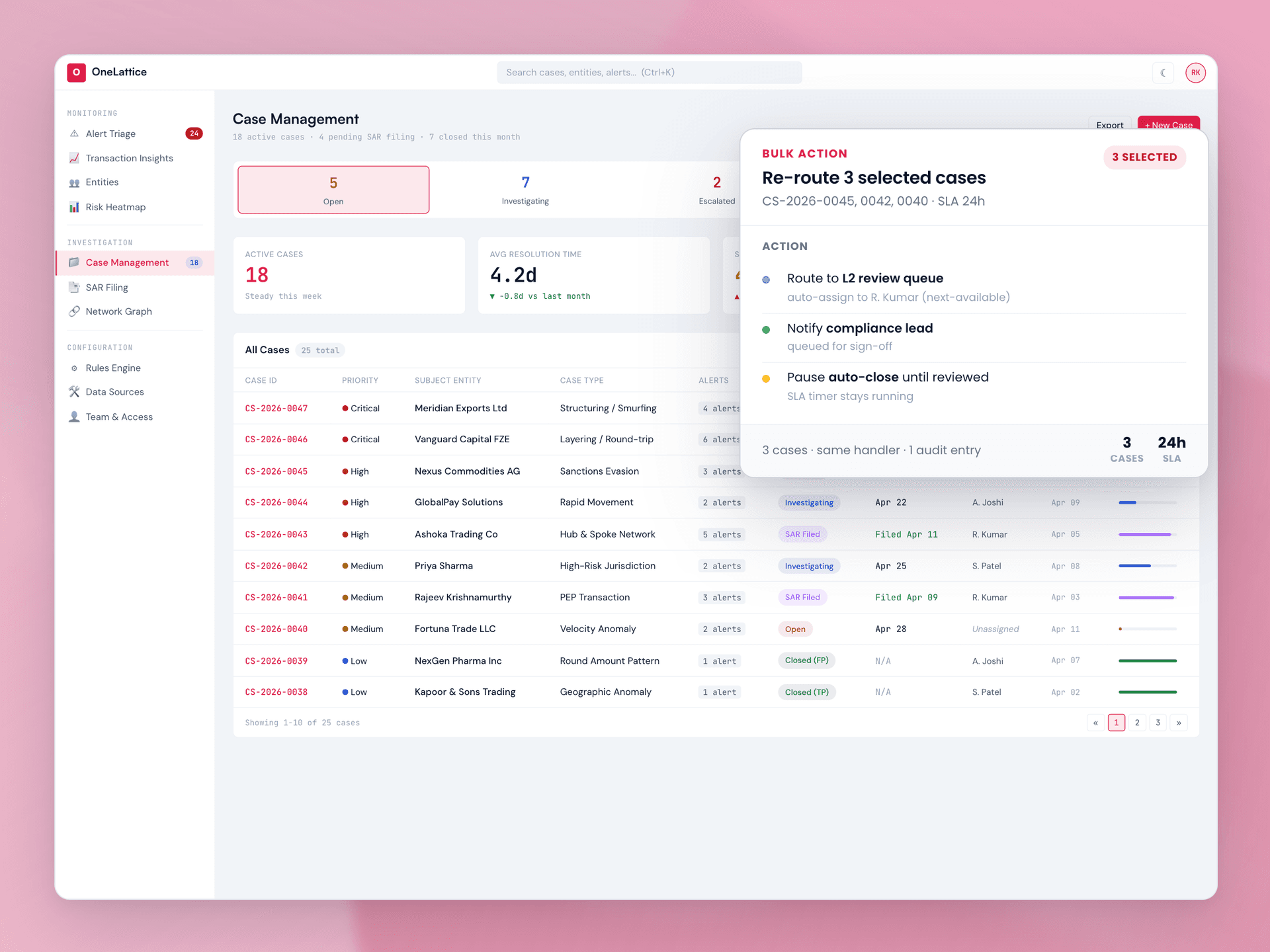Image resolution: width=1270 pixels, height=952 pixels.
Task: Select Pause auto-close until reviewed action
Action: coord(974,387)
